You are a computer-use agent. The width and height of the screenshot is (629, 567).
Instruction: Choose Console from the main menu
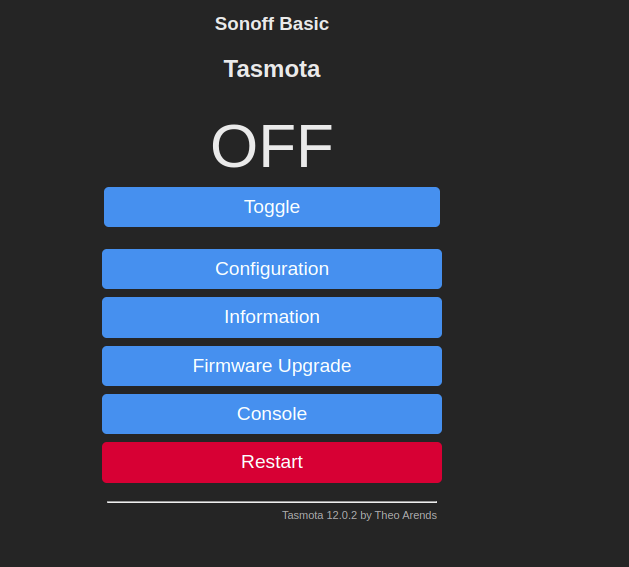[x=272, y=414]
